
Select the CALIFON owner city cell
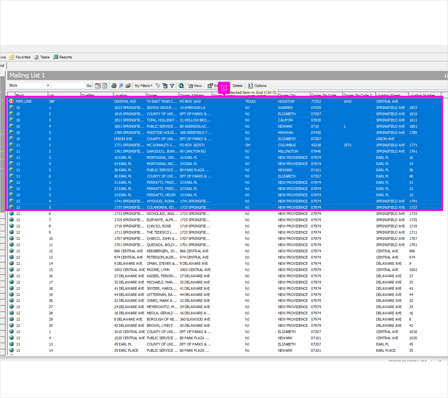pyautogui.click(x=285, y=120)
